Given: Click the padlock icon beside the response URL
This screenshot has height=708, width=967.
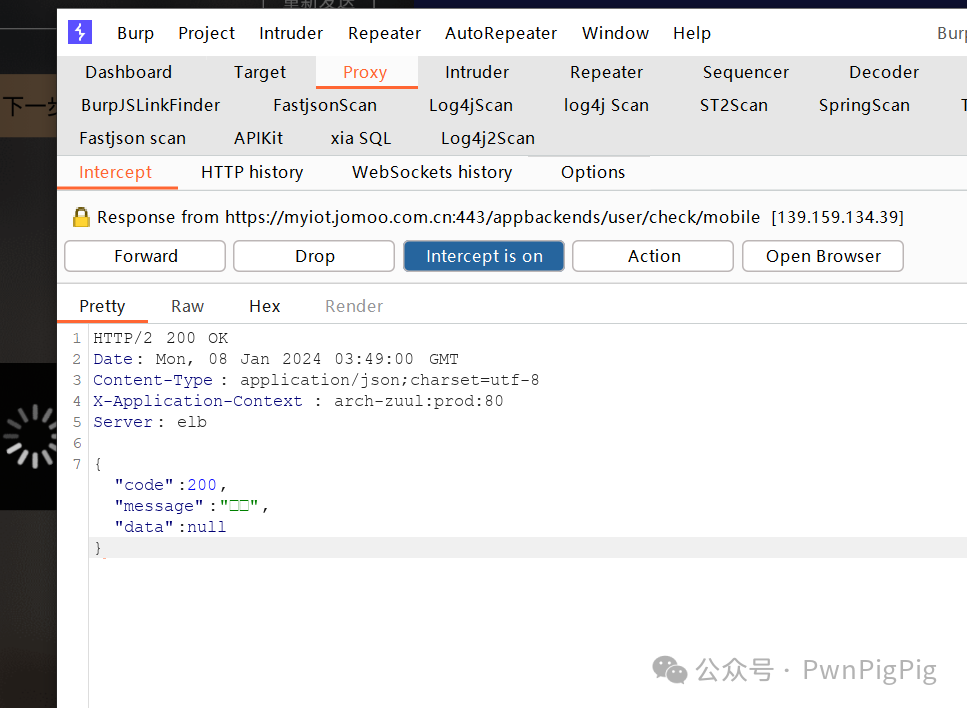Looking at the screenshot, I should pyautogui.click(x=81, y=217).
